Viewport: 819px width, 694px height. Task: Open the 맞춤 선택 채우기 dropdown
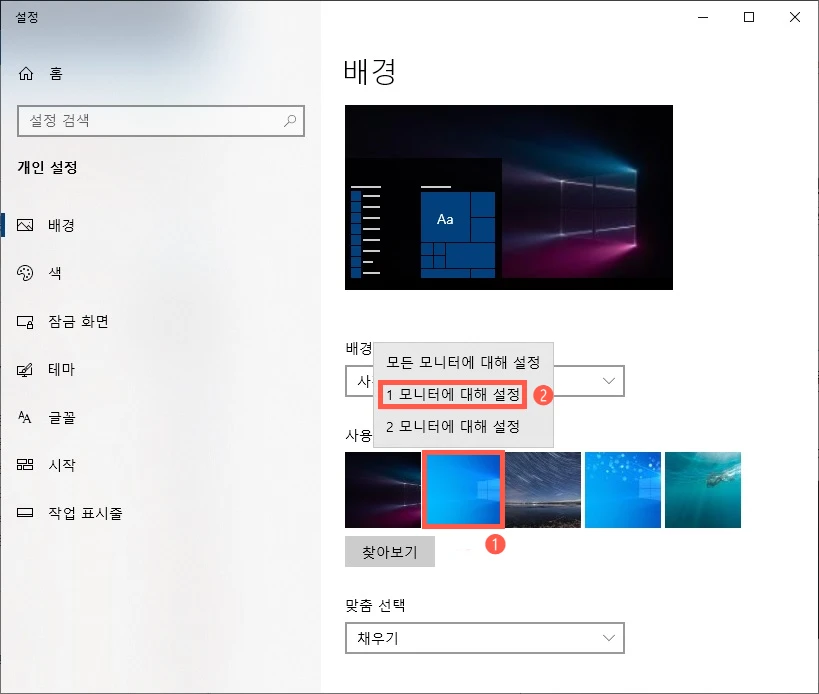(485, 638)
